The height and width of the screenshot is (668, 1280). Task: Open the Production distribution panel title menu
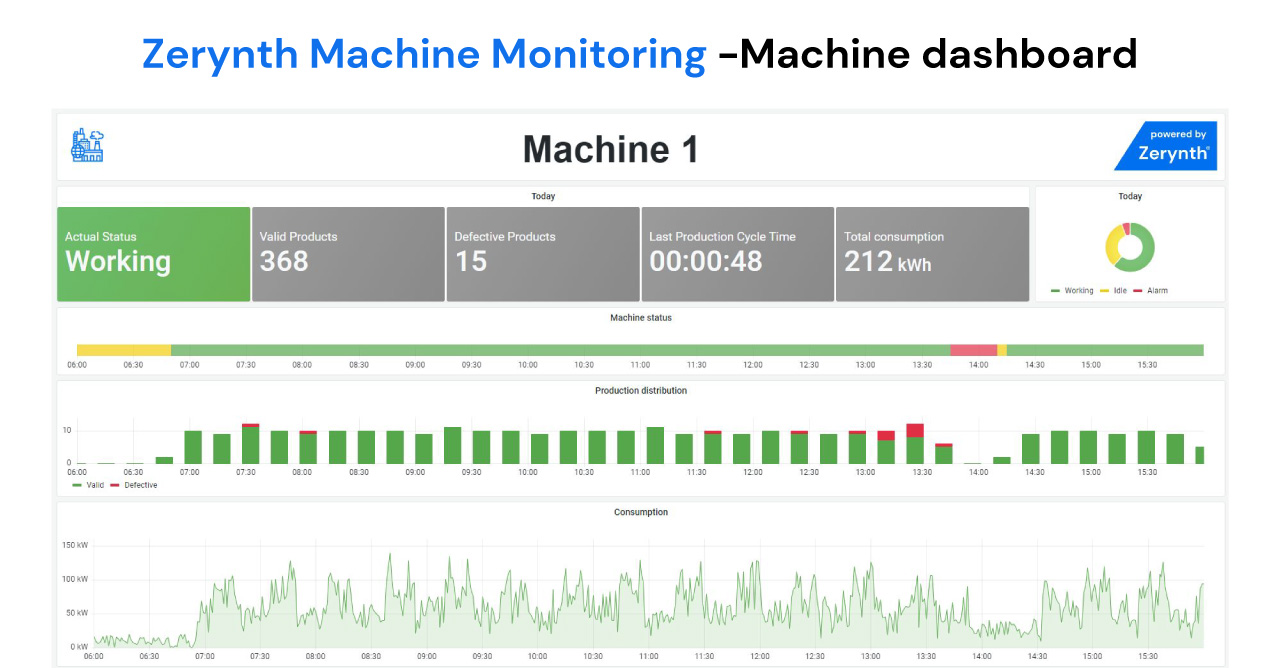pyautogui.click(x=641, y=391)
